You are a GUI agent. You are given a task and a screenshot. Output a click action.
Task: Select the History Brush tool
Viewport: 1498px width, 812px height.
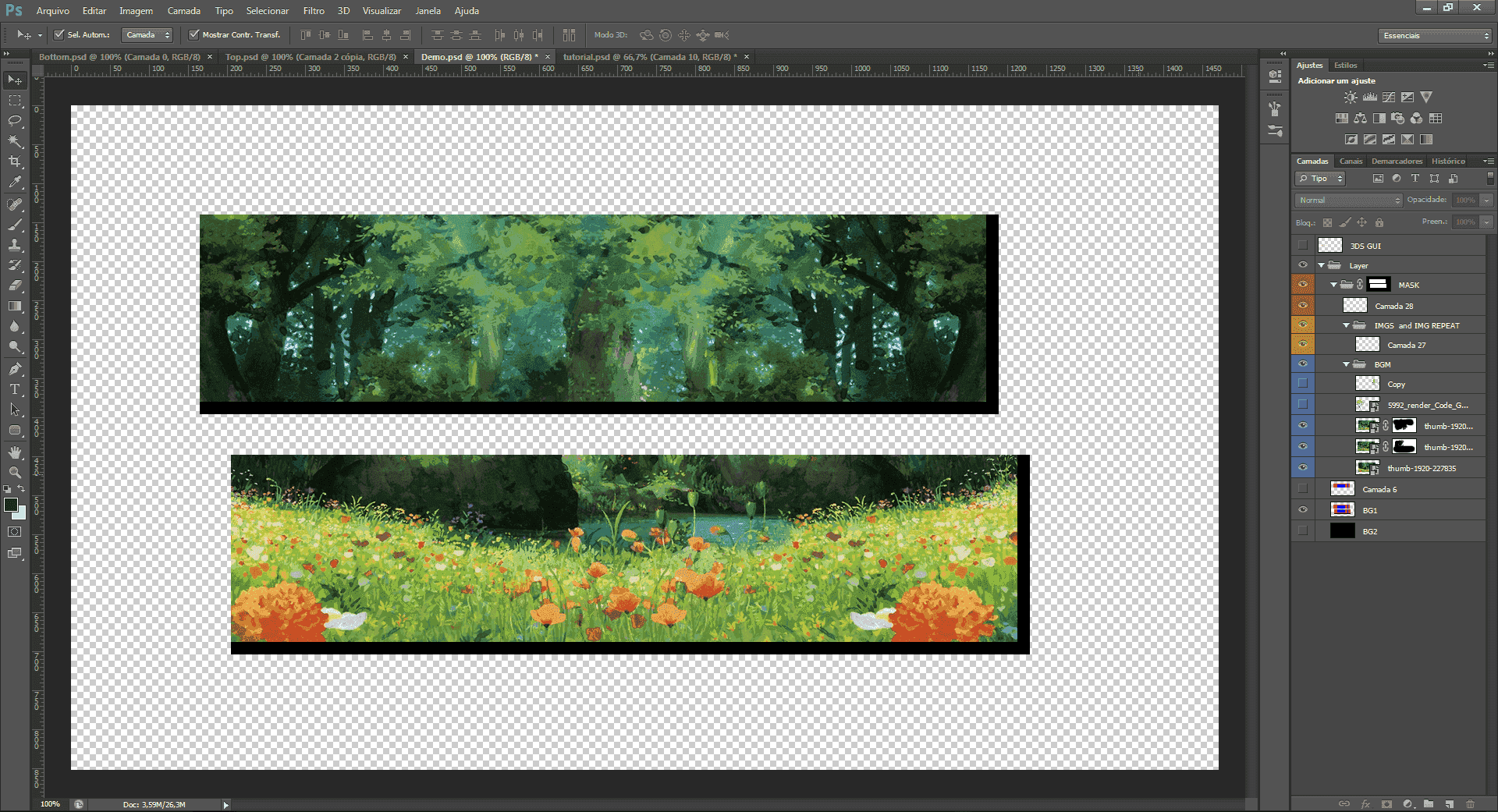(x=15, y=265)
